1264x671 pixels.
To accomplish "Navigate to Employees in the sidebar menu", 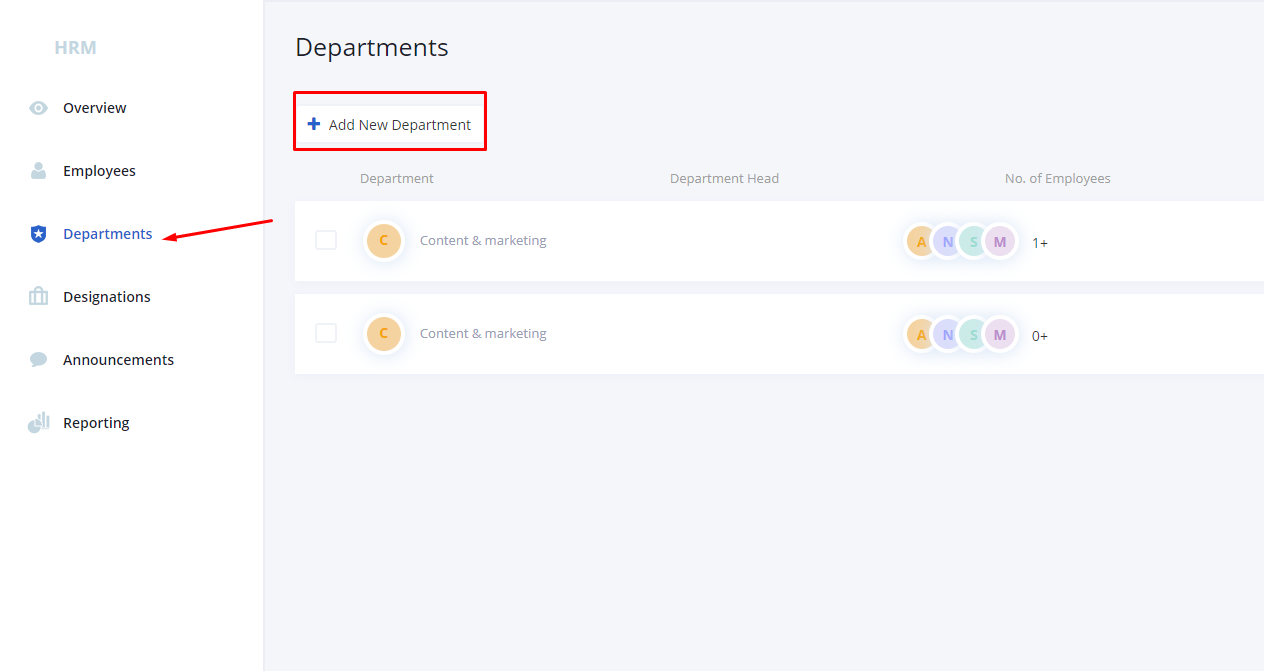I will (x=99, y=170).
